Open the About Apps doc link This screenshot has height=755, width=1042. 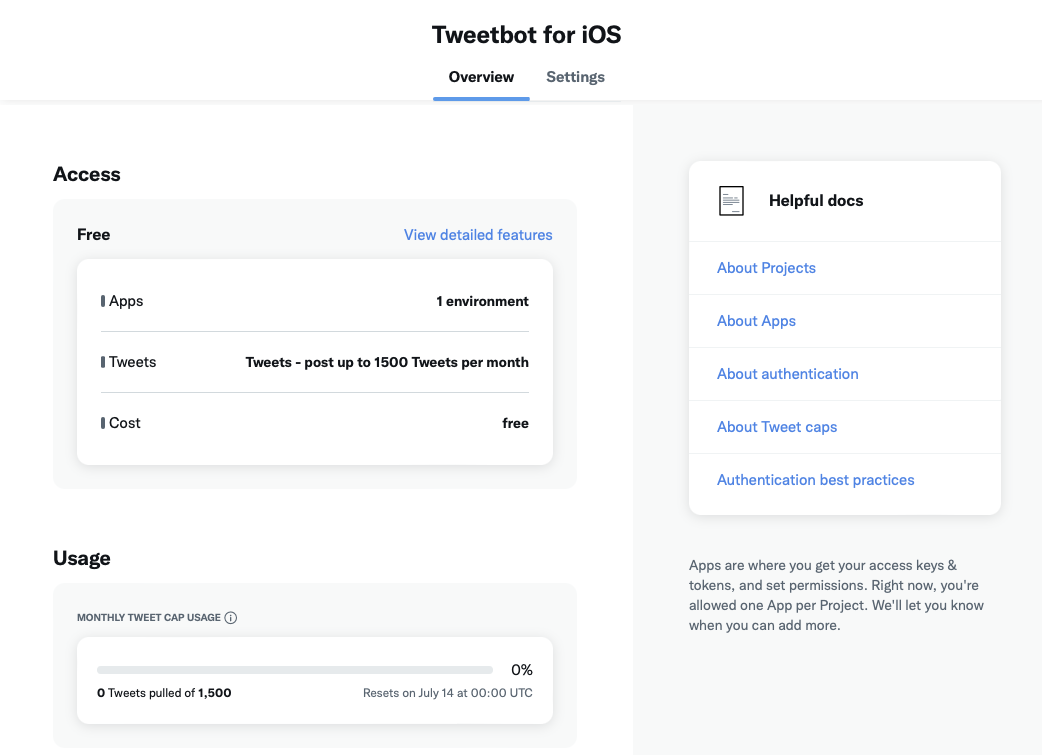(x=756, y=321)
